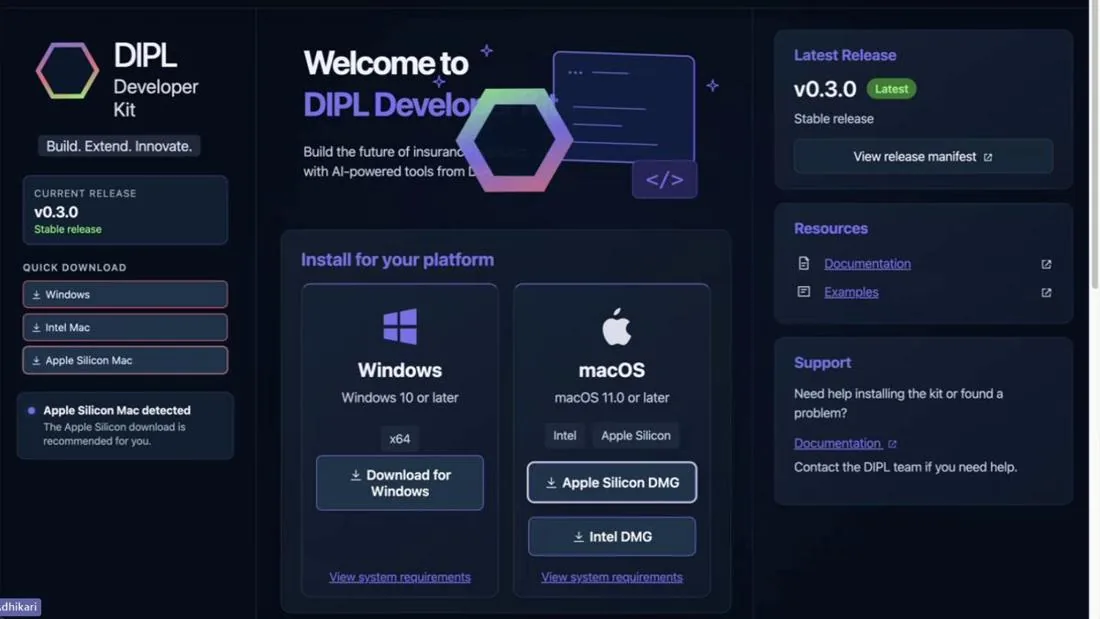Viewport: 1100px width, 619px height.
Task: Click Download for Windows button
Action: (400, 483)
